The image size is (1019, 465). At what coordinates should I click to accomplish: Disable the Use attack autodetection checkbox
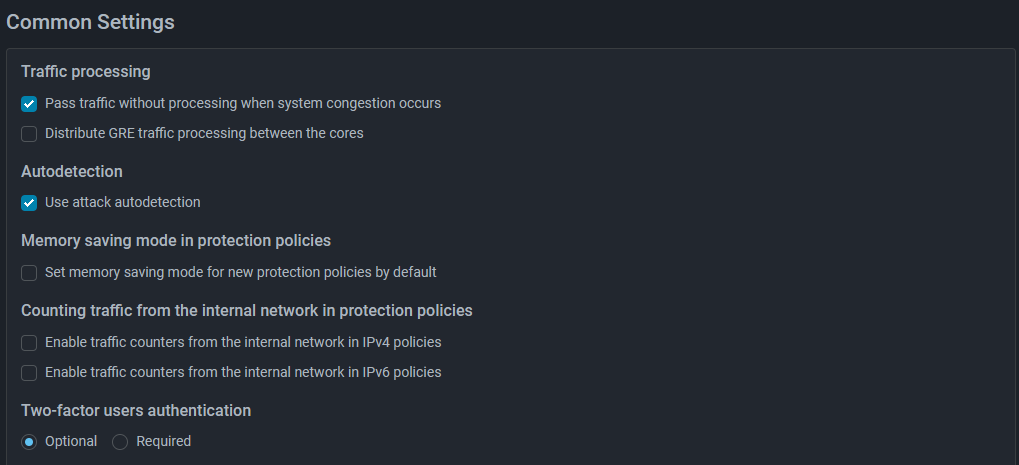(x=29, y=203)
